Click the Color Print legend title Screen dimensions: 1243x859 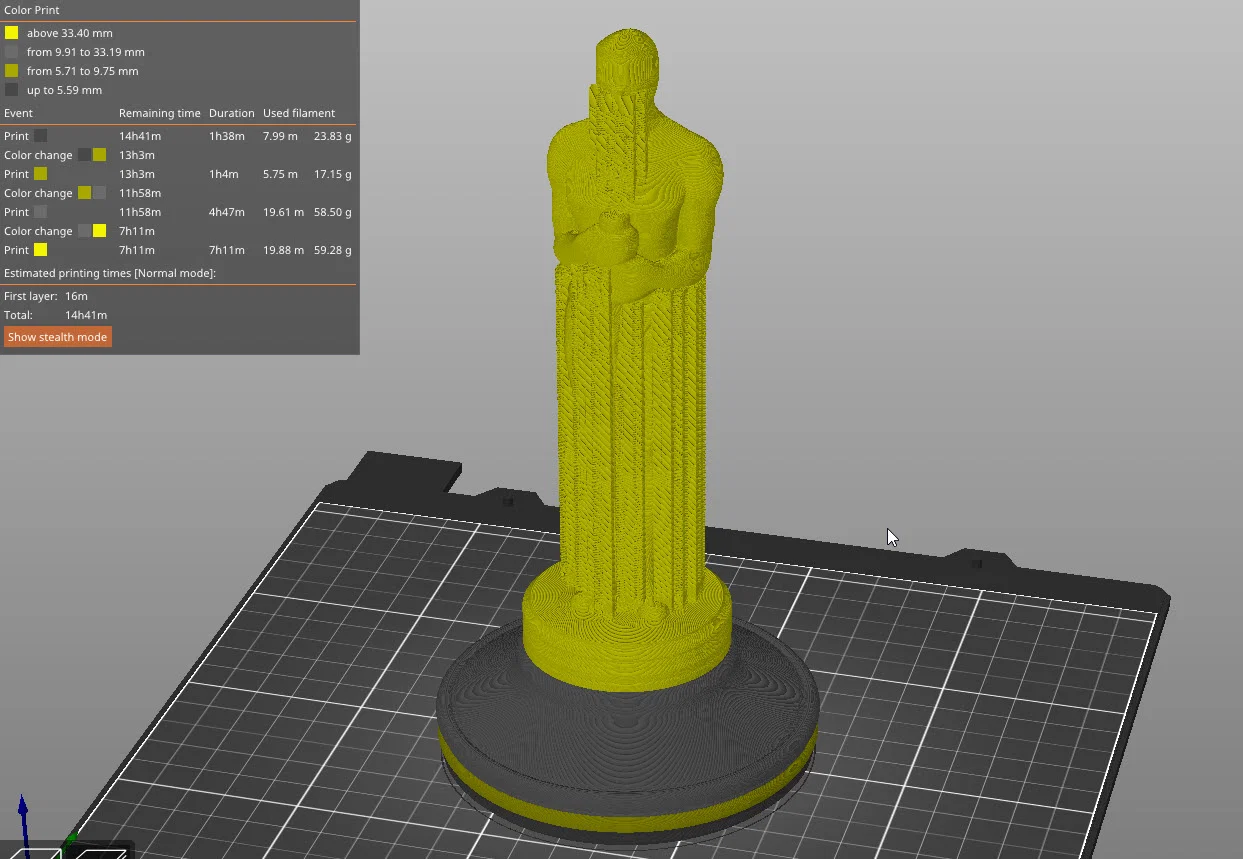tap(32, 10)
